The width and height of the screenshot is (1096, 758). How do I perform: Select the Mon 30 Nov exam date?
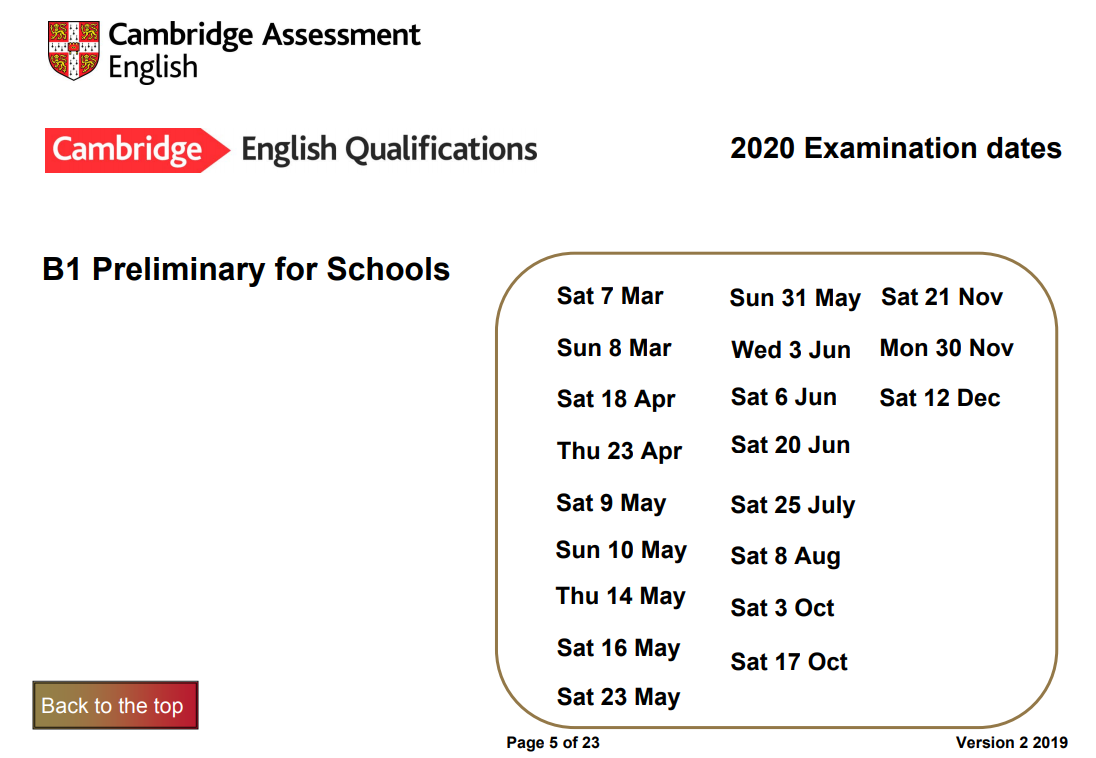click(x=946, y=348)
